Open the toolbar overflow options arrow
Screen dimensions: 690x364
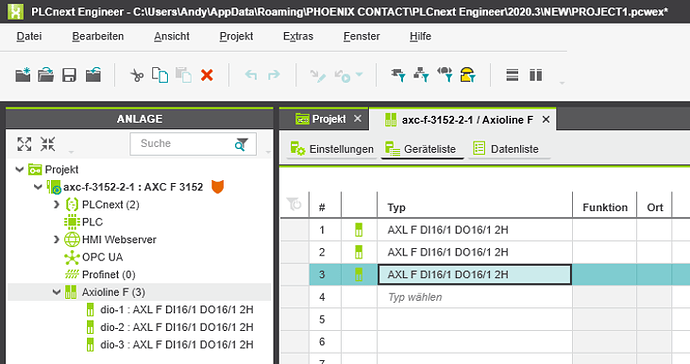pos(562,83)
